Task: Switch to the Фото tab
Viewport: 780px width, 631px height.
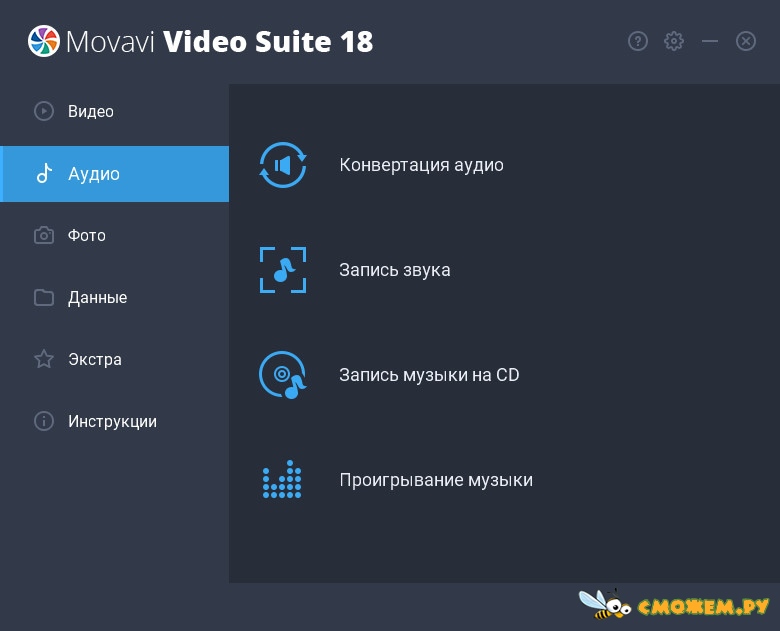Action: coord(87,235)
